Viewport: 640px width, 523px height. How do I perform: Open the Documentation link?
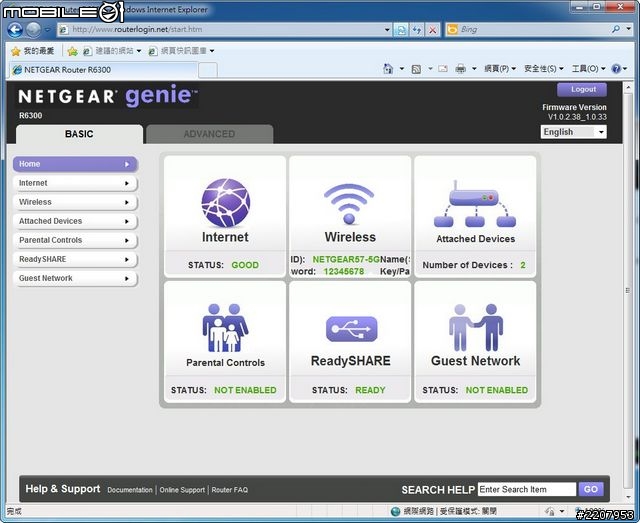[130, 490]
